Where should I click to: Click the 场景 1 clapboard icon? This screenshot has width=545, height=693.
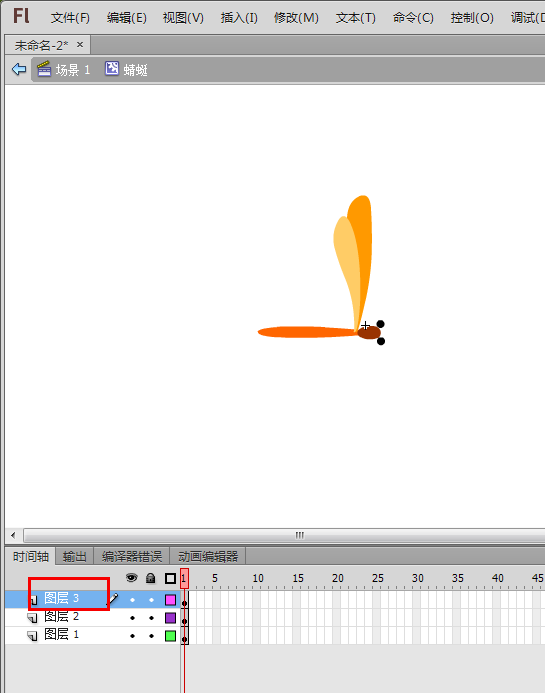tap(44, 69)
